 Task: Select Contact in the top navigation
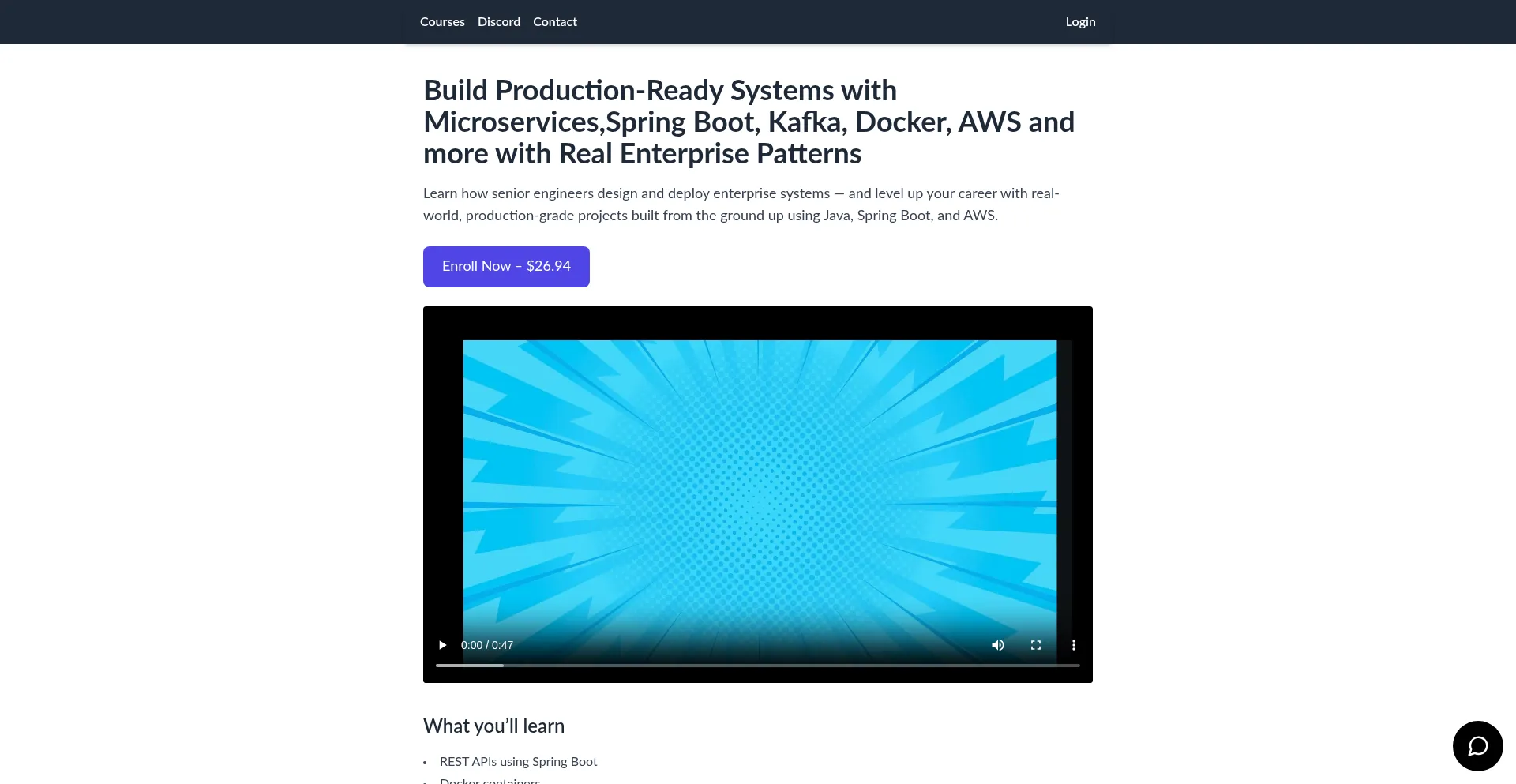555,22
